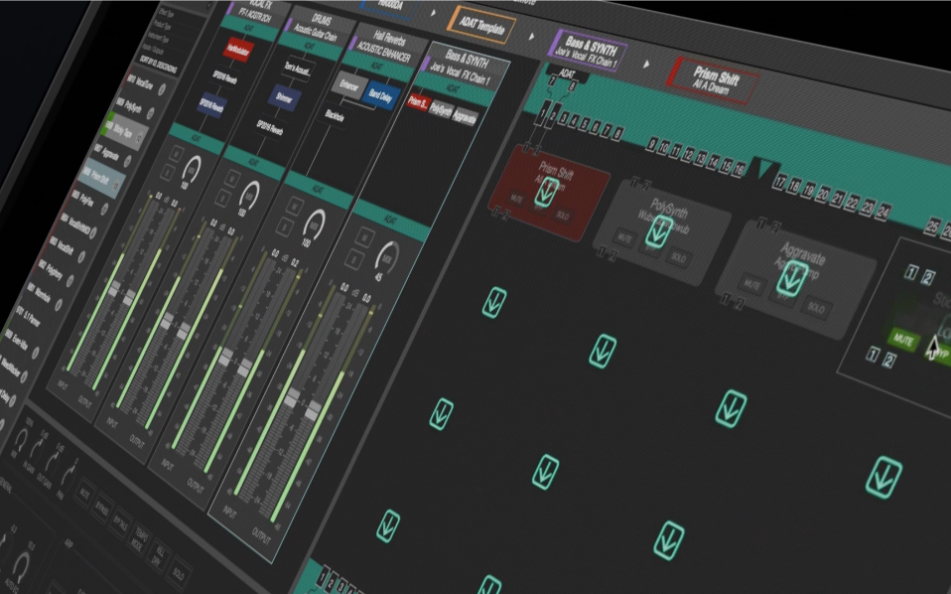951x594 pixels.
Task: Click circle icon on Prism Shift list row
Action: click(116, 184)
